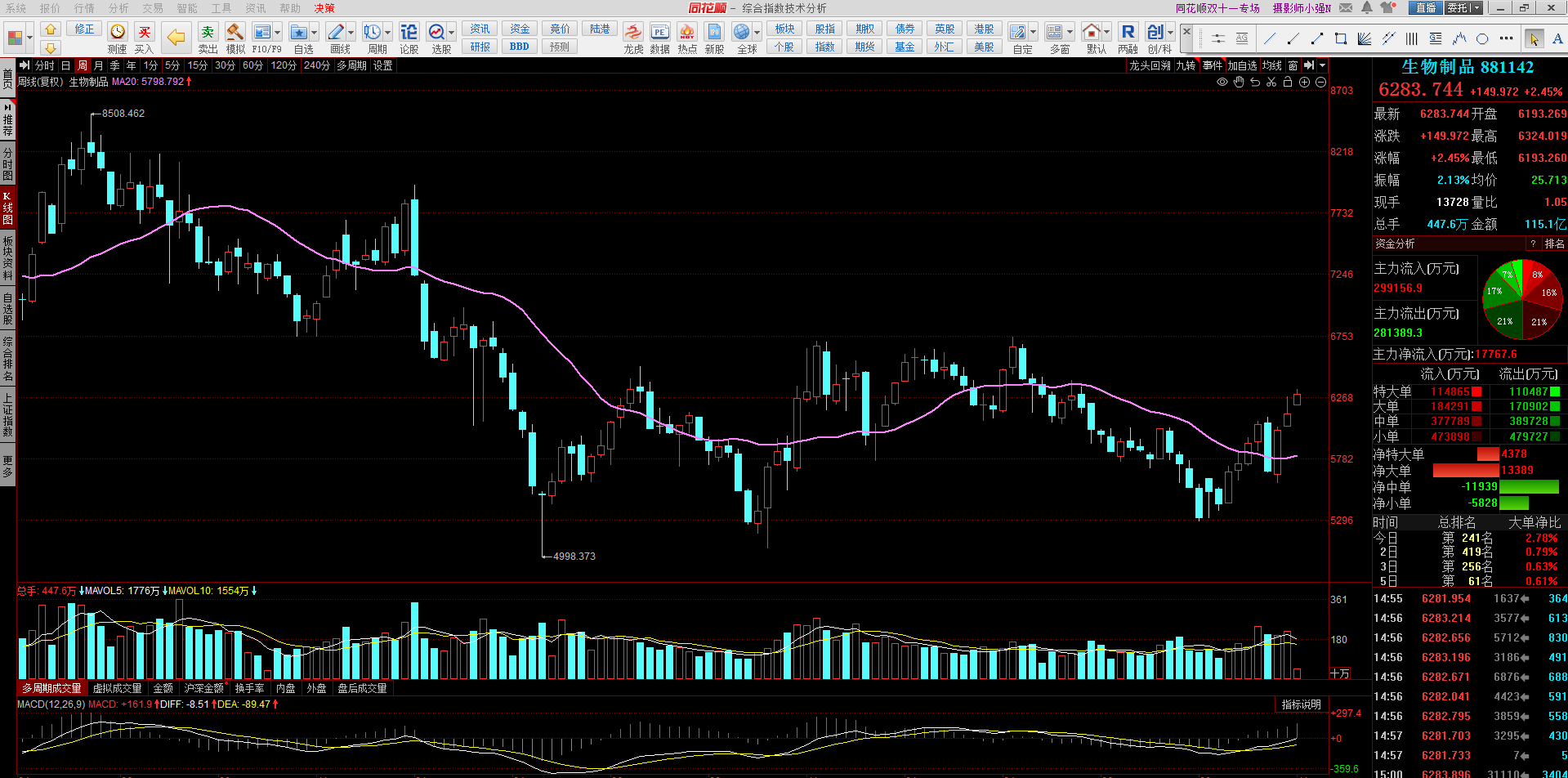Click the scissors icon on chart
Image resolution: width=1568 pixels, height=778 pixels.
[x=1271, y=82]
